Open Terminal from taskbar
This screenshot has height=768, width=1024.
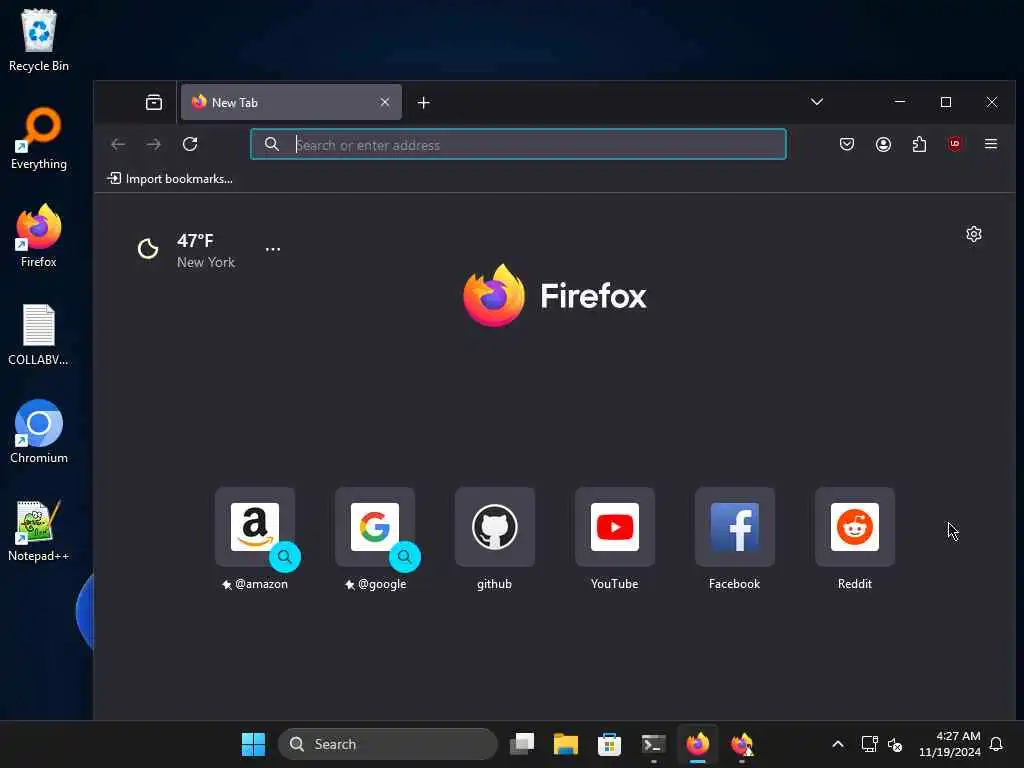653,744
